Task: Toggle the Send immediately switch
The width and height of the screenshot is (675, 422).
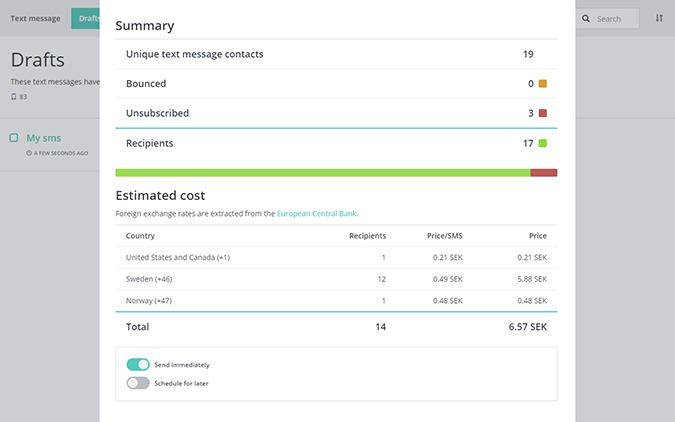Action: tap(138, 365)
